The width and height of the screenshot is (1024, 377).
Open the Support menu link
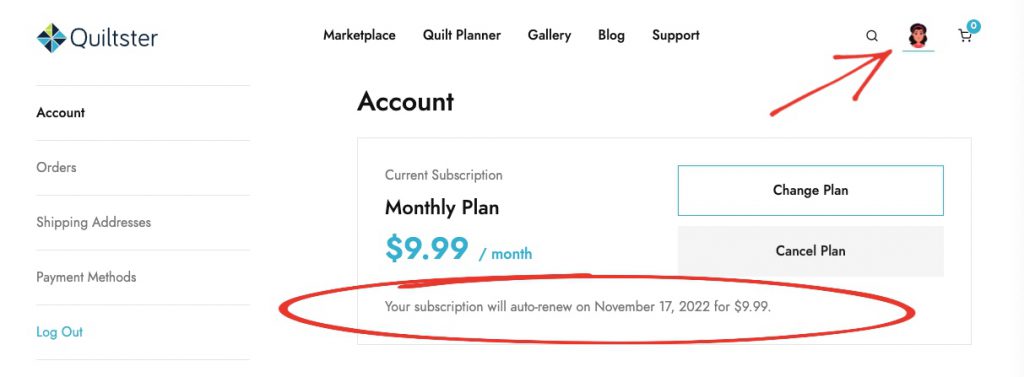pyautogui.click(x=675, y=35)
